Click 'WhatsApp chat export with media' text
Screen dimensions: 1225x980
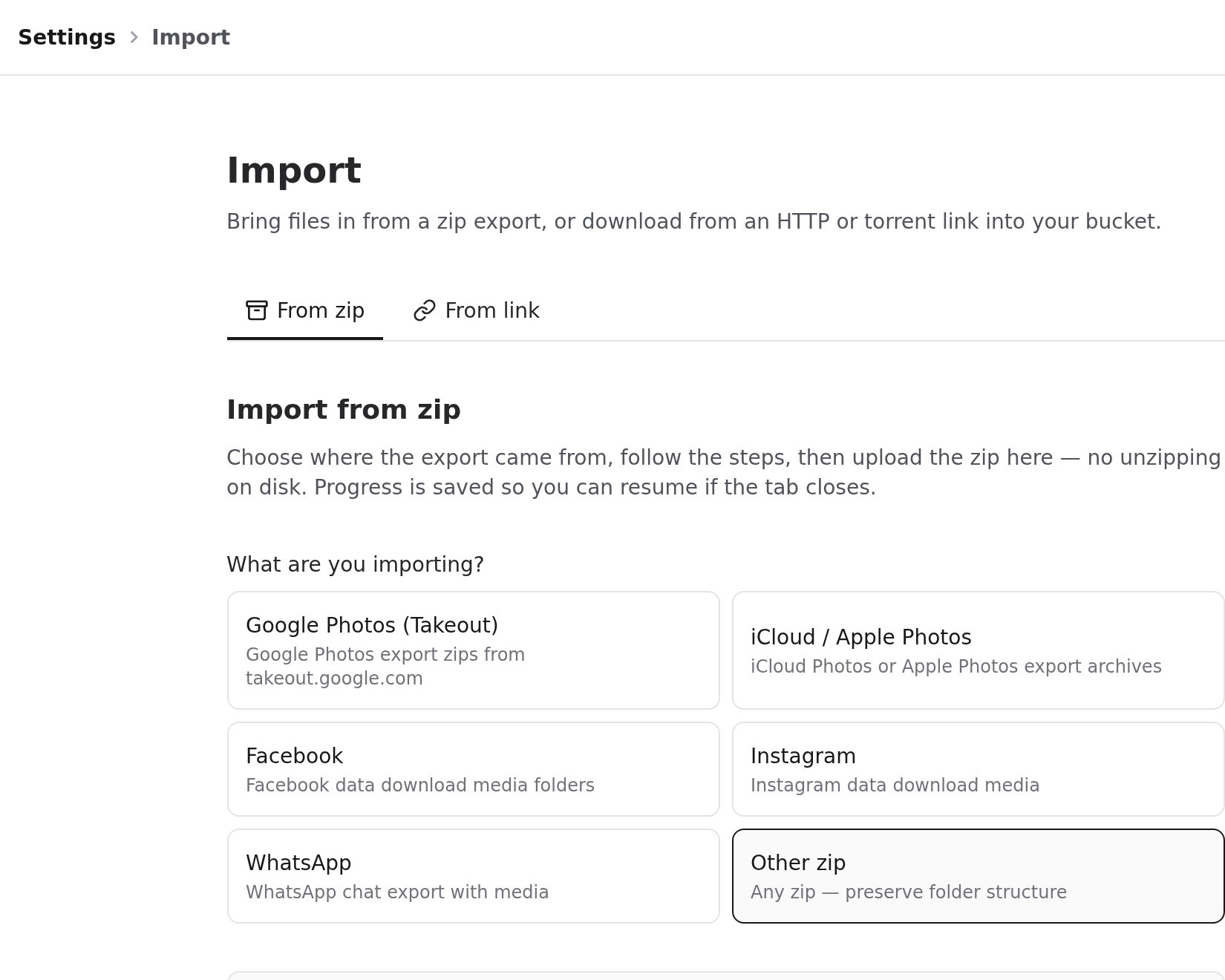[397, 892]
